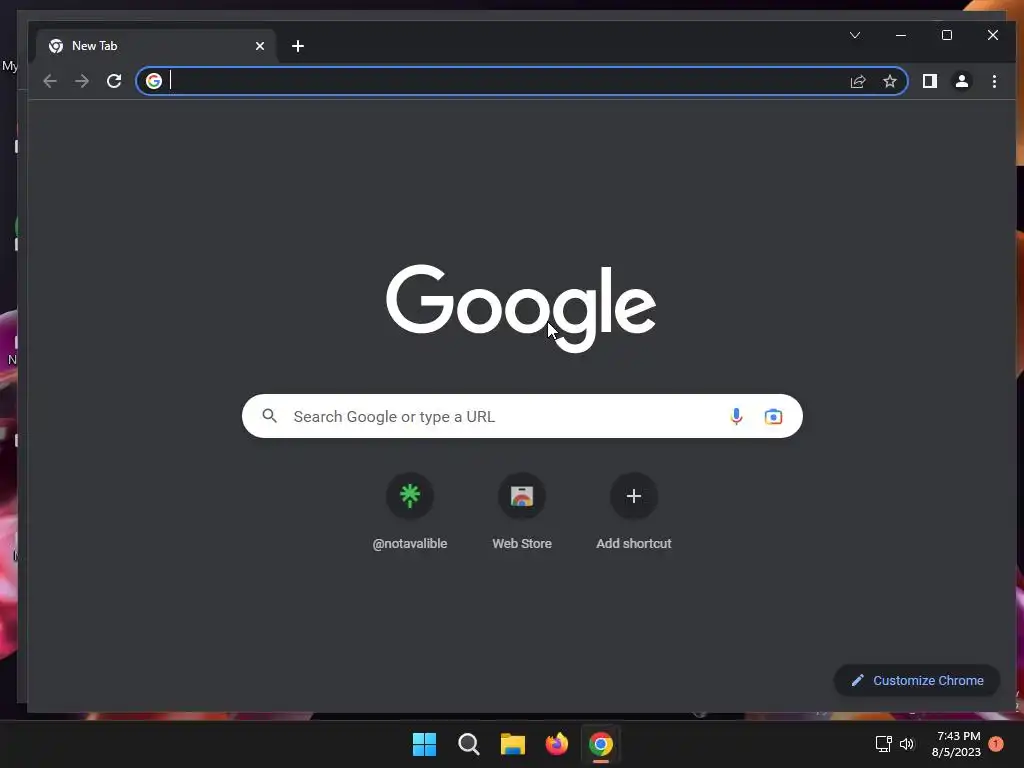
Task: Open Windows Search from taskbar
Action: click(x=469, y=744)
